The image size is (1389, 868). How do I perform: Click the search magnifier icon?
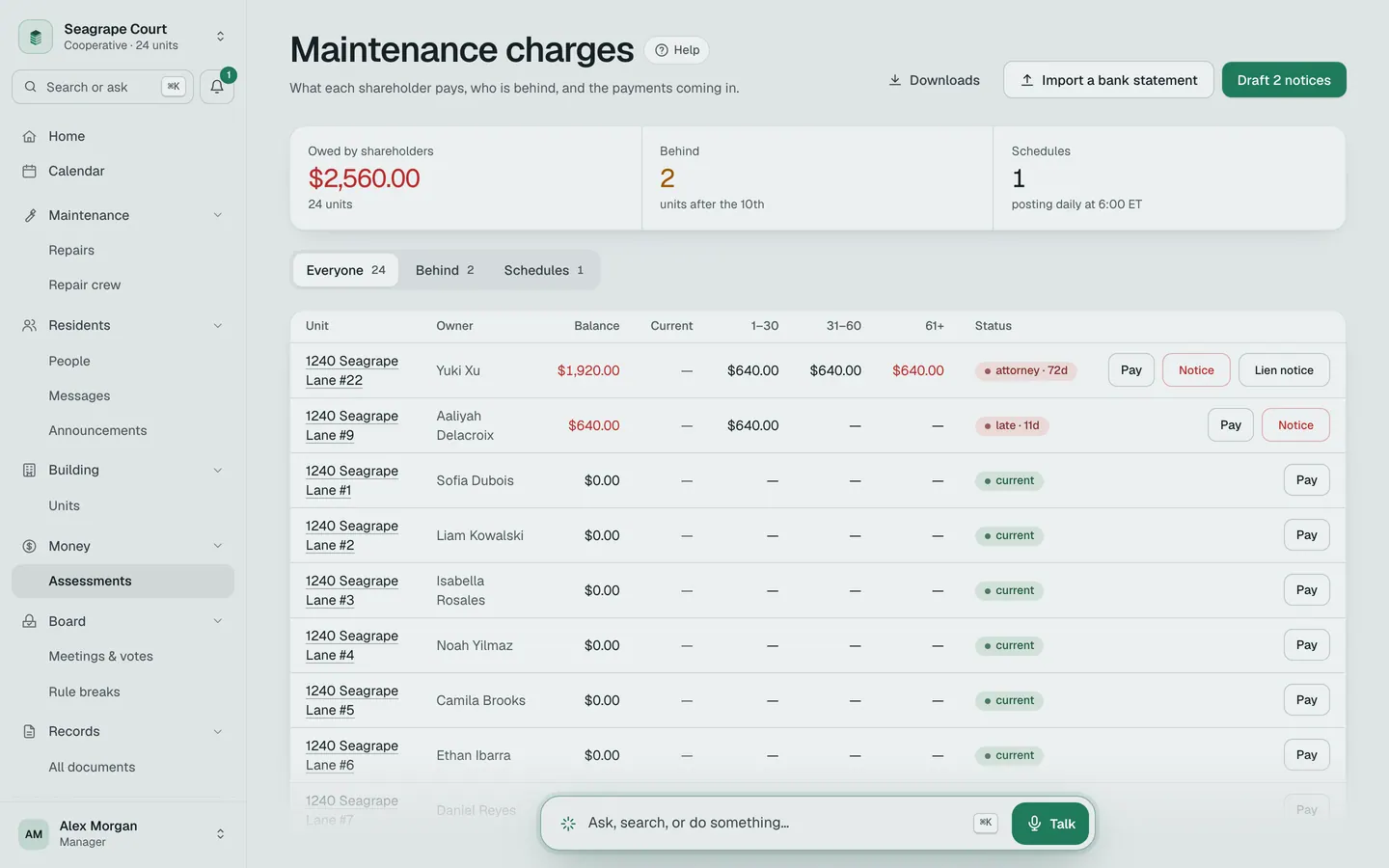(31, 87)
